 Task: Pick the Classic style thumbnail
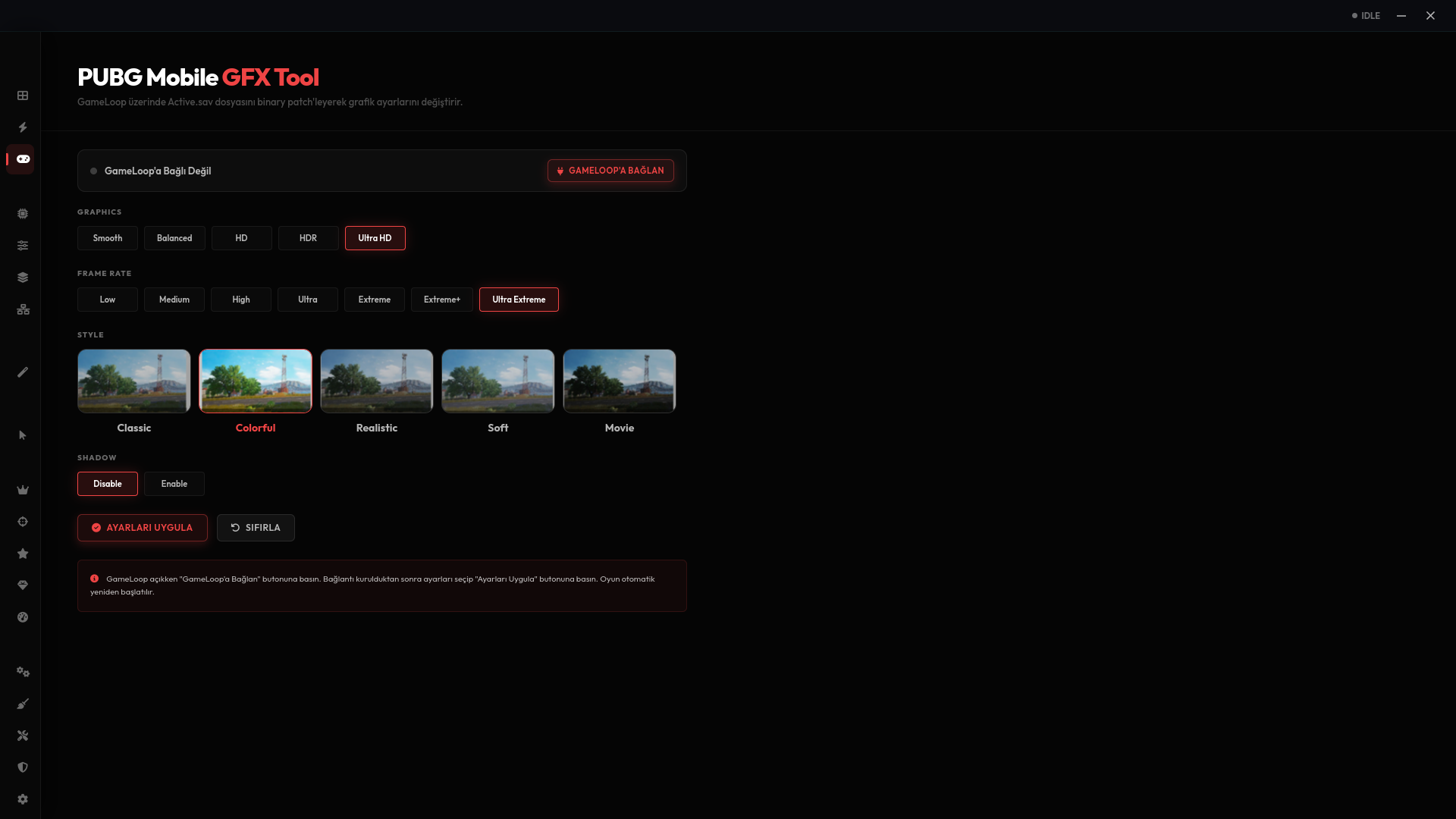click(134, 381)
